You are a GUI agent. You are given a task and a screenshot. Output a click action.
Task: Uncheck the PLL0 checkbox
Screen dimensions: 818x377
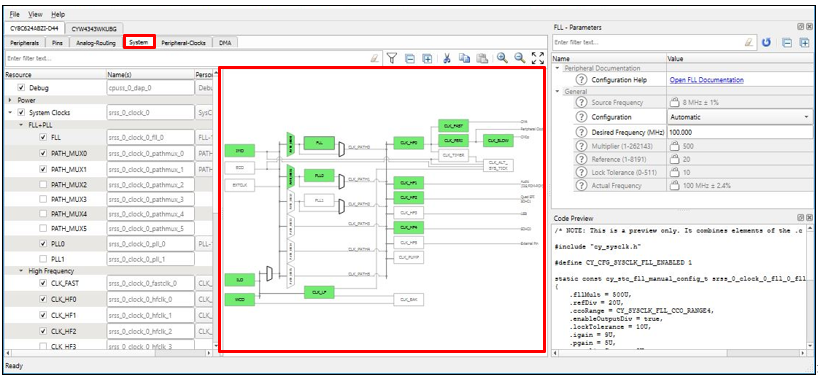(x=43, y=244)
